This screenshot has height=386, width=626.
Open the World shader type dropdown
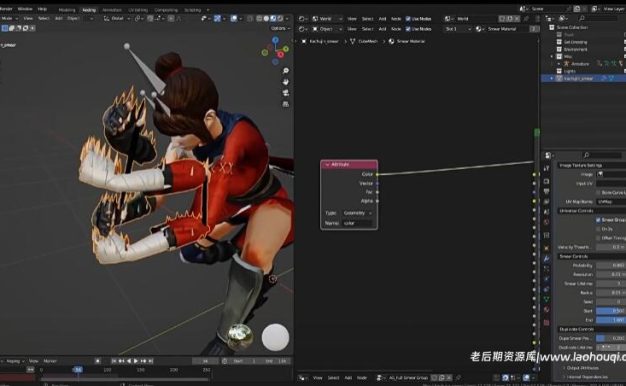tap(327, 19)
